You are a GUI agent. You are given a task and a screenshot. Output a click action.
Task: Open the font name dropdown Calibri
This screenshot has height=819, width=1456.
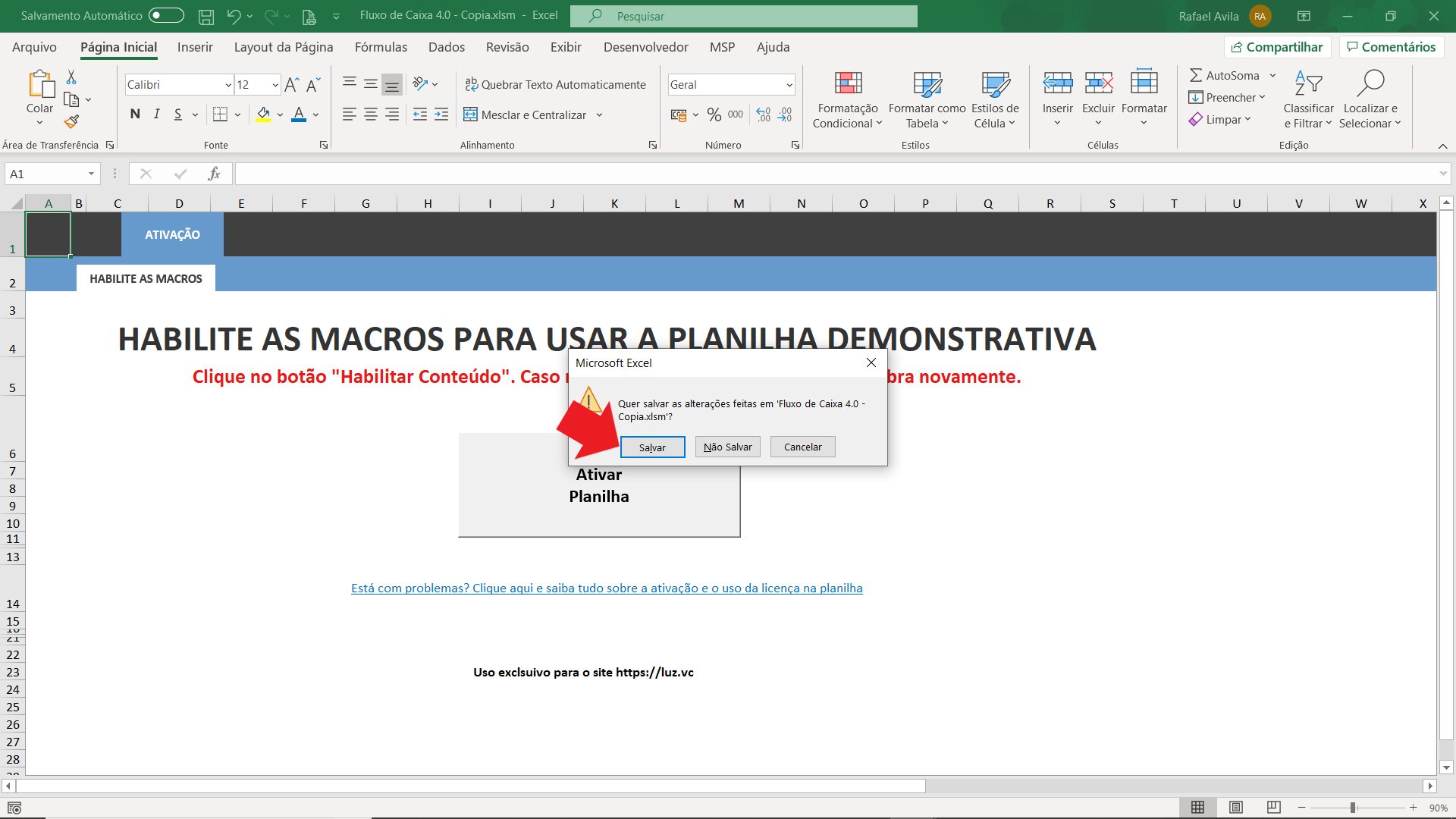[x=228, y=85]
